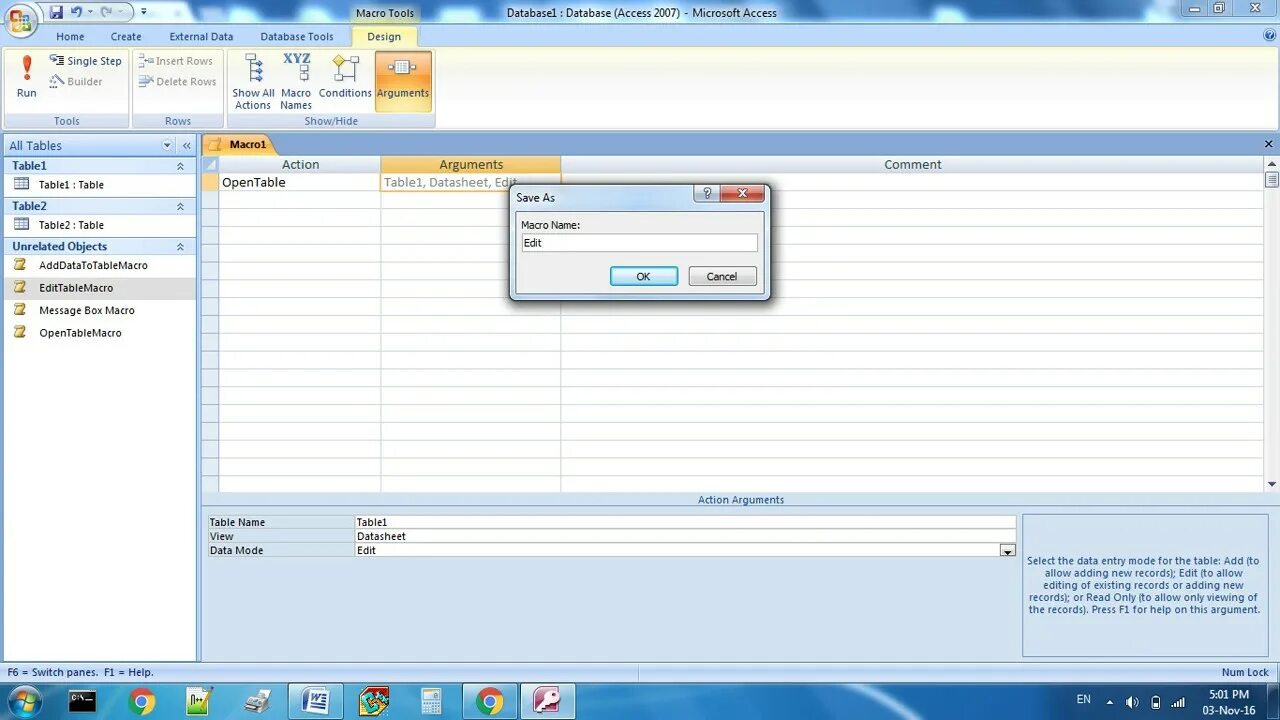Save via Quick Access toolbar icon

pos(56,12)
